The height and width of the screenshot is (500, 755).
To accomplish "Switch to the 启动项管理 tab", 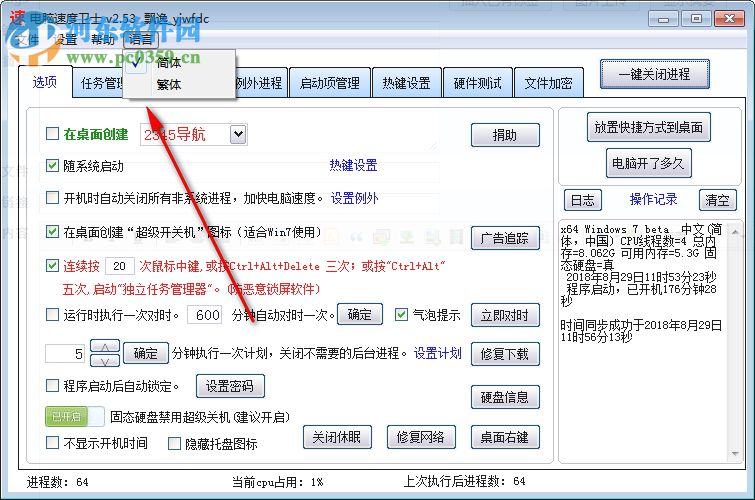I will click(330, 83).
